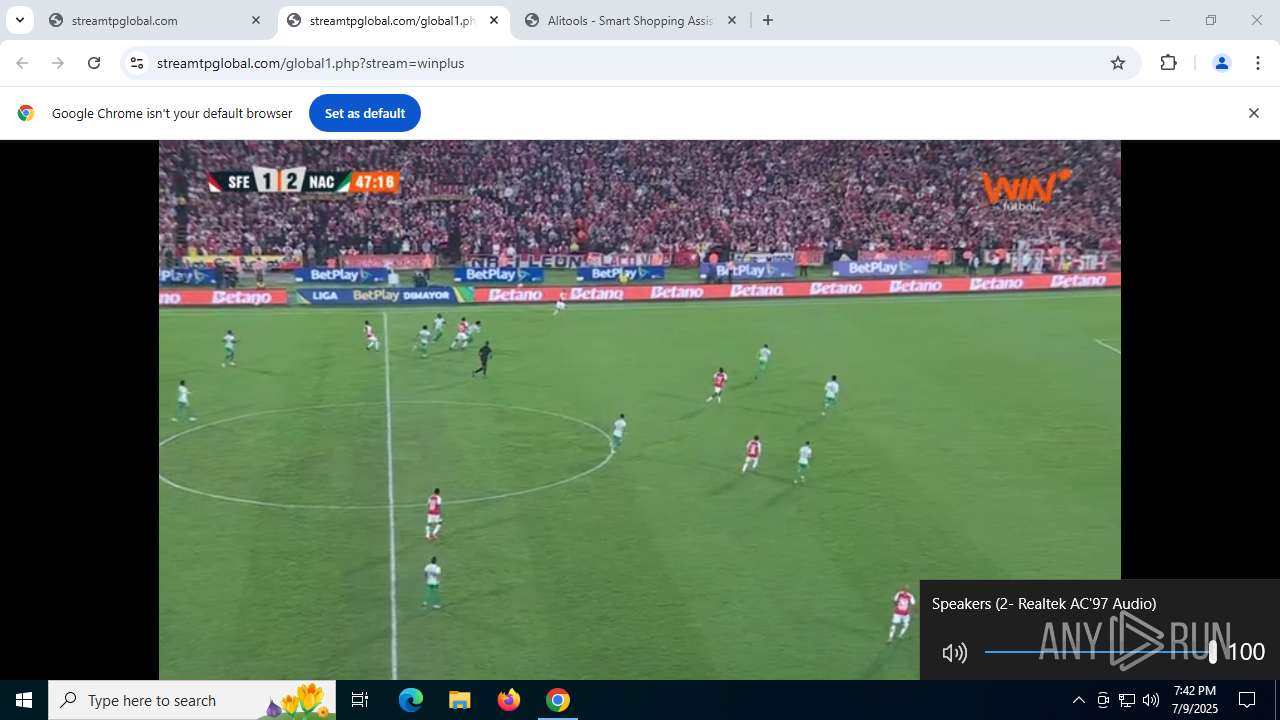Mute speakers using volume icon in flyout
The width and height of the screenshot is (1280, 720).
[954, 653]
